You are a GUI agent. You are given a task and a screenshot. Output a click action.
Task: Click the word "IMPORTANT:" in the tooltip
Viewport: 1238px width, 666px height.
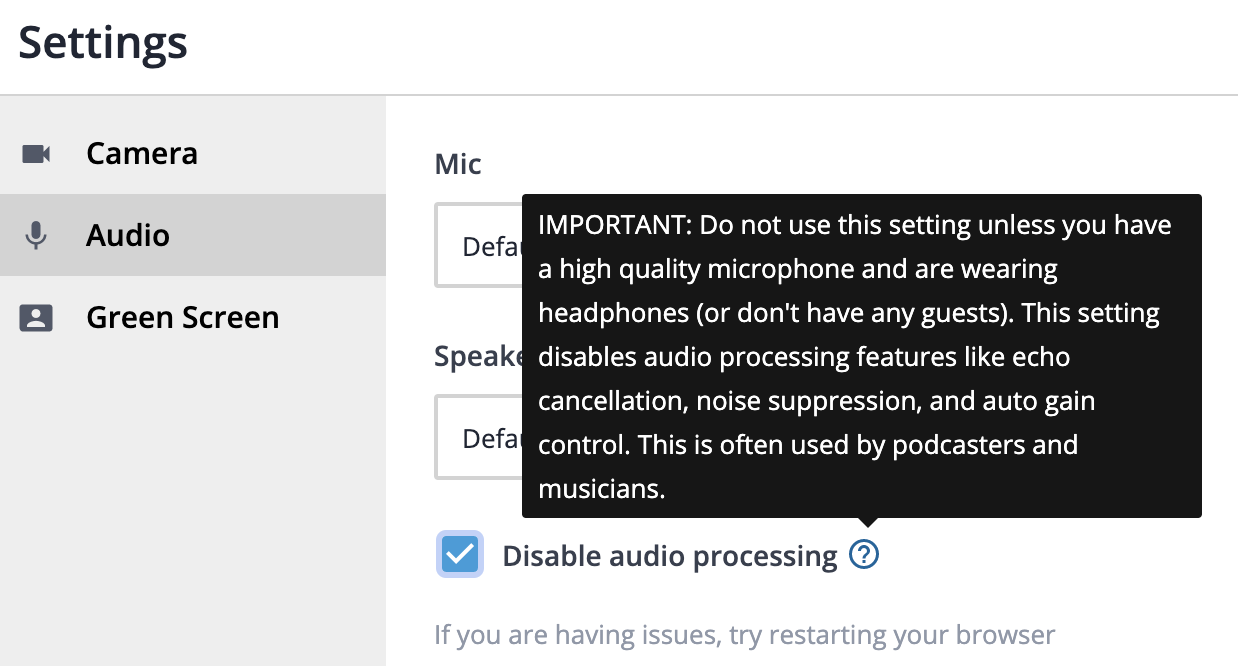click(614, 225)
